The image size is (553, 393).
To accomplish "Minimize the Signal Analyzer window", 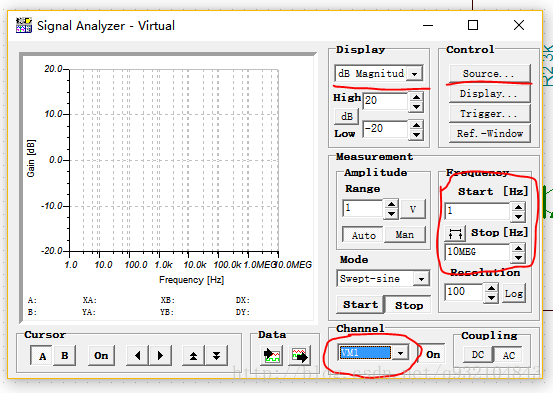I will (x=428, y=25).
